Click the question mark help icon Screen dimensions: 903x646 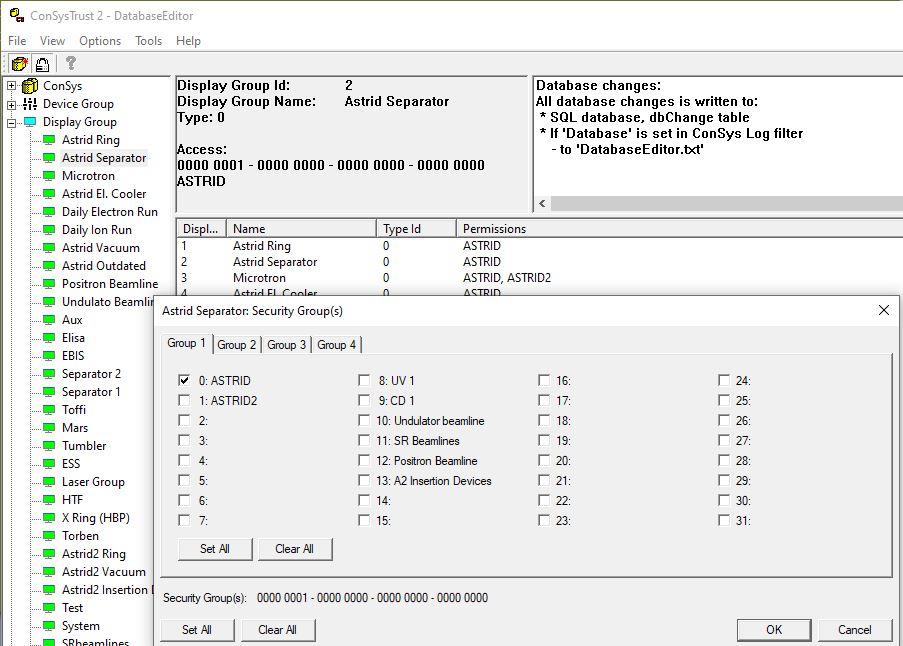[71, 63]
